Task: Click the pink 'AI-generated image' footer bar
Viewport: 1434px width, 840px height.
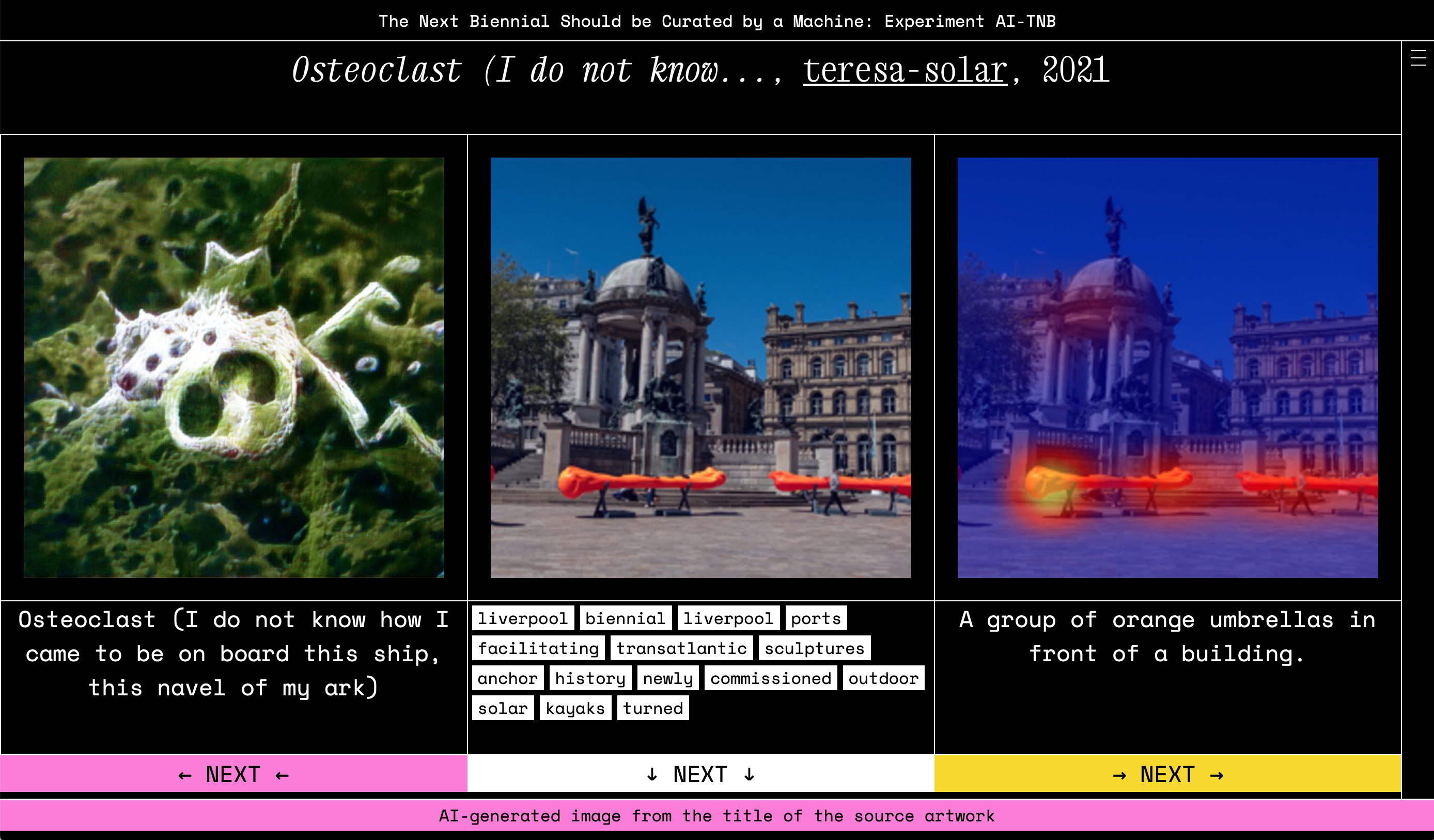Action: coord(717,816)
